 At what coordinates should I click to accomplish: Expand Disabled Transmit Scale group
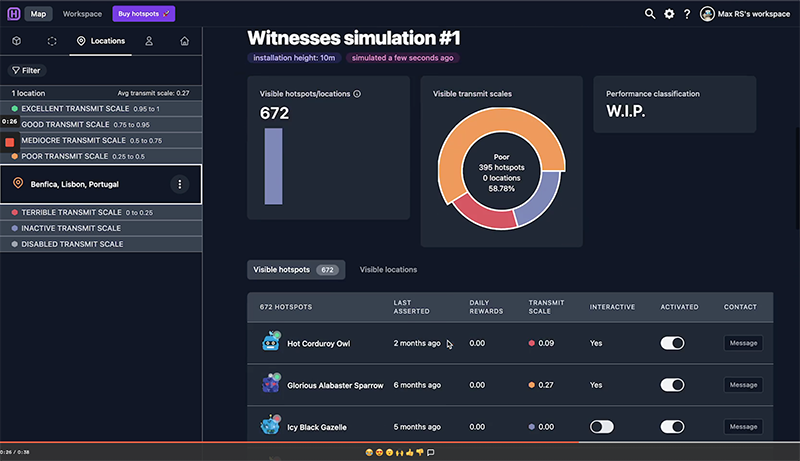(101, 244)
